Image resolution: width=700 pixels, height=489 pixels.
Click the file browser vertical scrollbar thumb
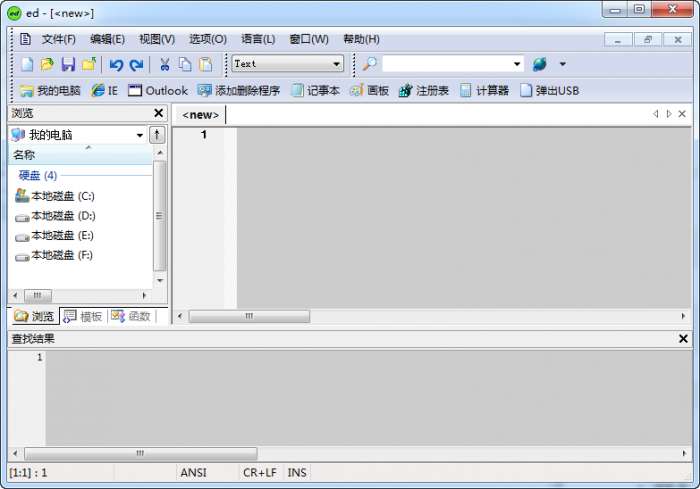click(x=159, y=216)
